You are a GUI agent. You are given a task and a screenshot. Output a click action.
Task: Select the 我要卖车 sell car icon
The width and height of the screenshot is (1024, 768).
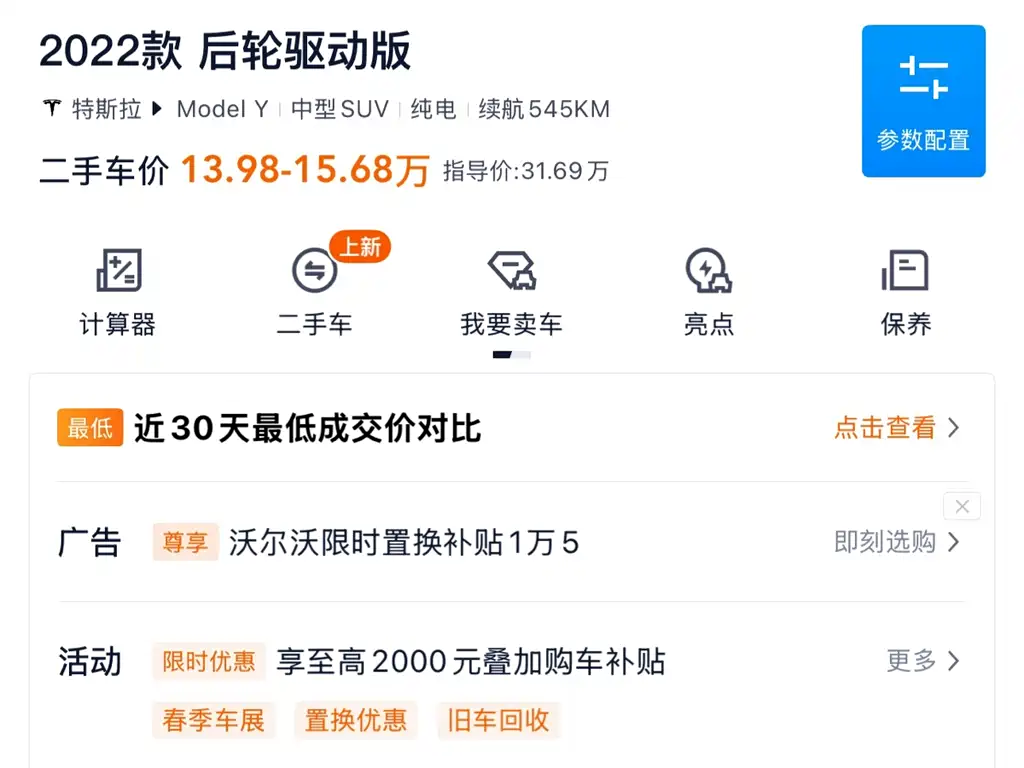coord(512,270)
